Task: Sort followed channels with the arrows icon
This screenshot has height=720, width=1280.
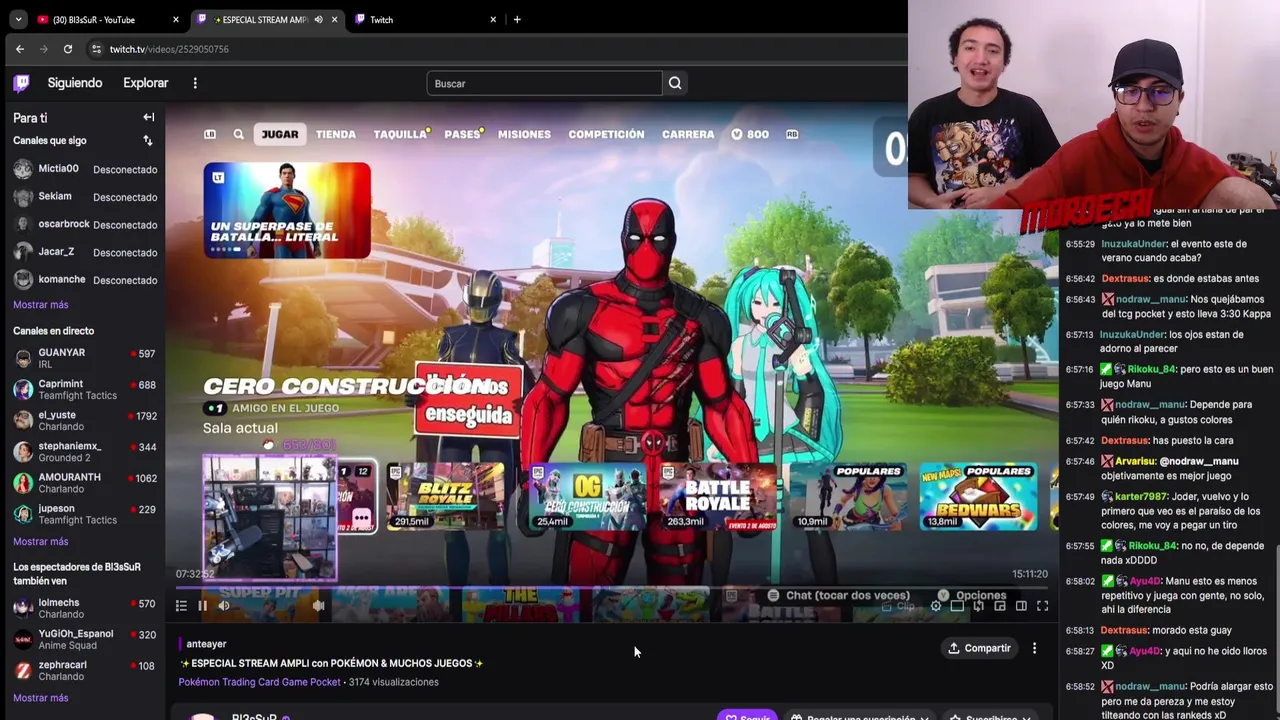Action: (x=148, y=141)
